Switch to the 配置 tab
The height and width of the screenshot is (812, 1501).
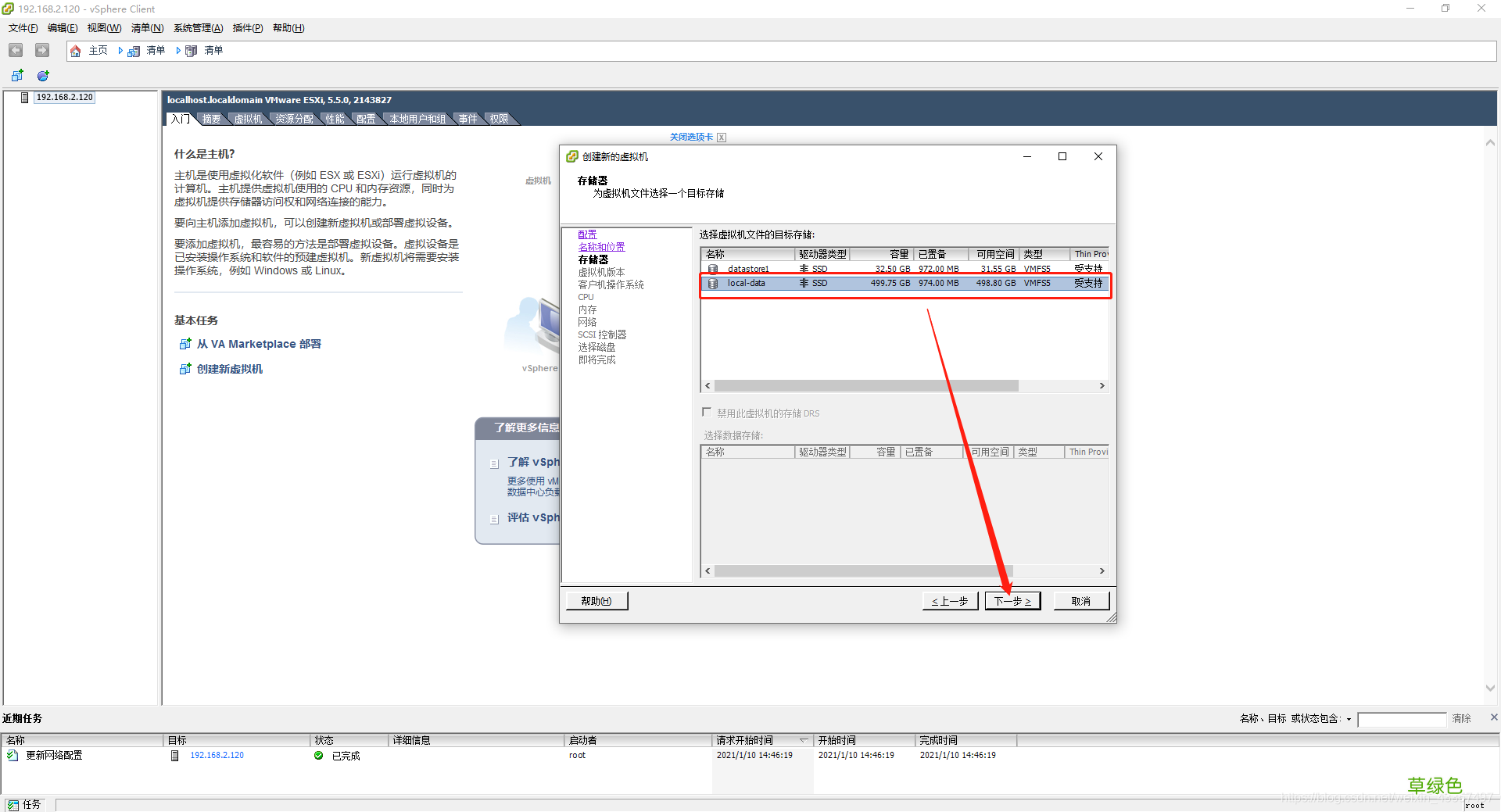(366, 119)
